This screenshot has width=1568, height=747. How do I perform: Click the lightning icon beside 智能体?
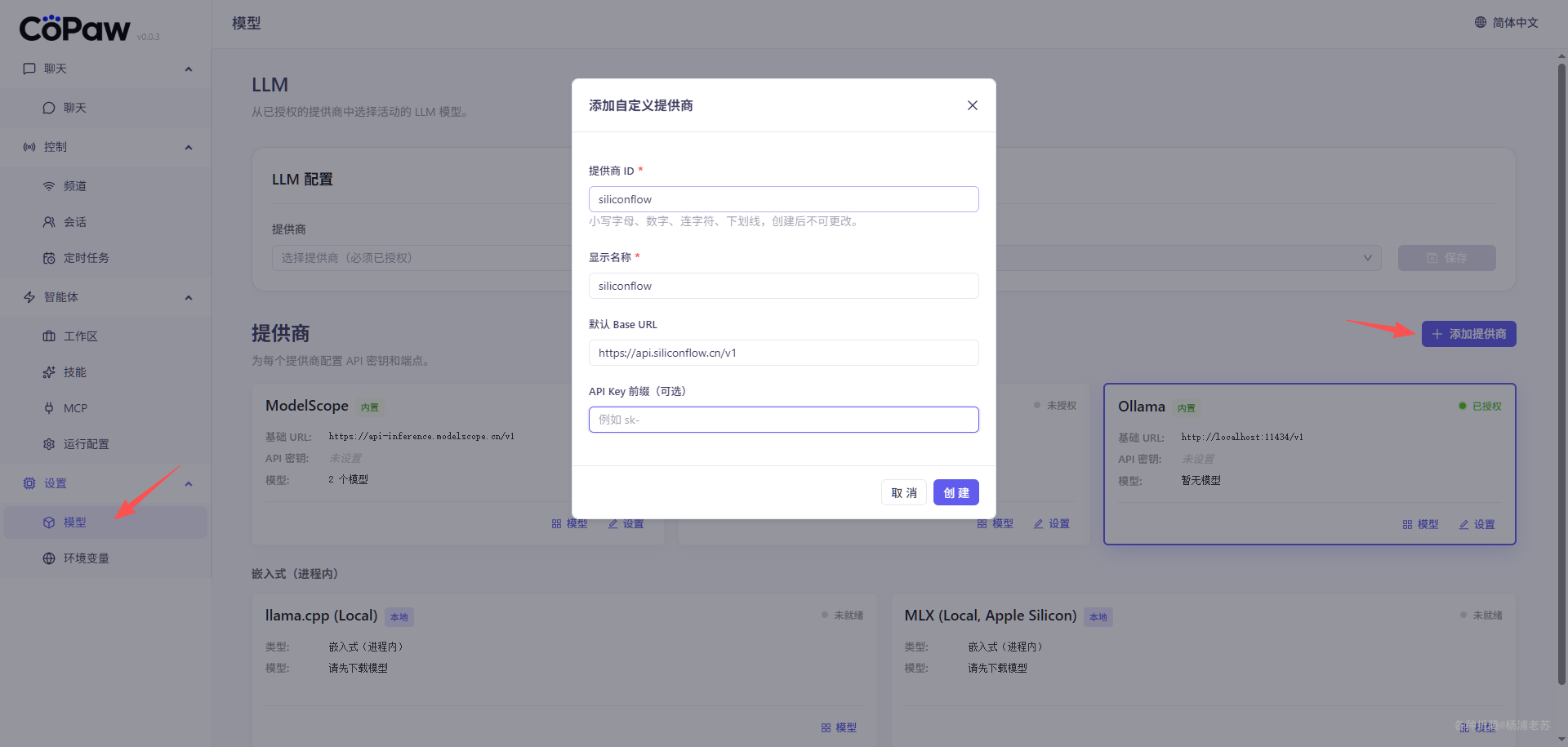point(29,297)
